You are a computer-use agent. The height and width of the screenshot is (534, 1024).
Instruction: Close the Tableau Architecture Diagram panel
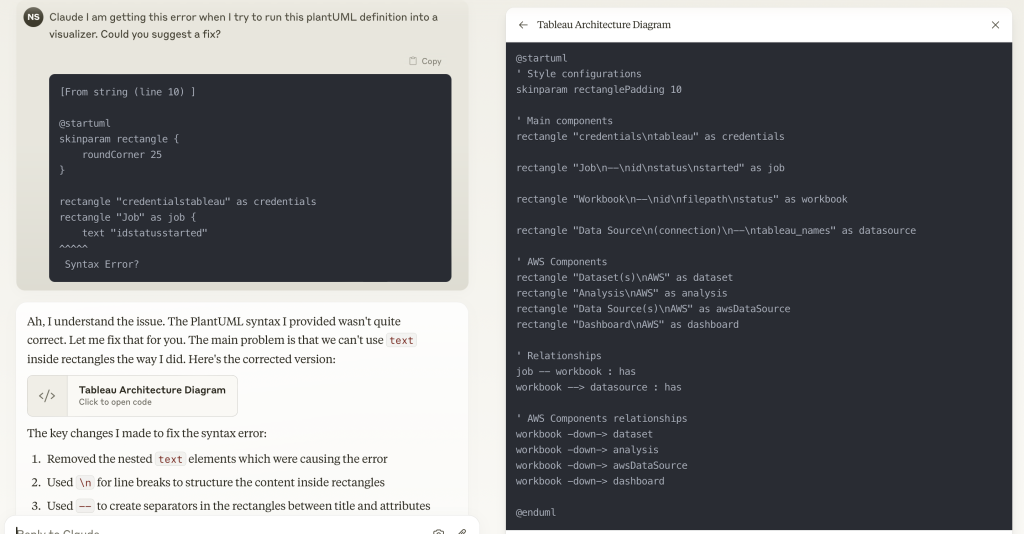(995, 25)
